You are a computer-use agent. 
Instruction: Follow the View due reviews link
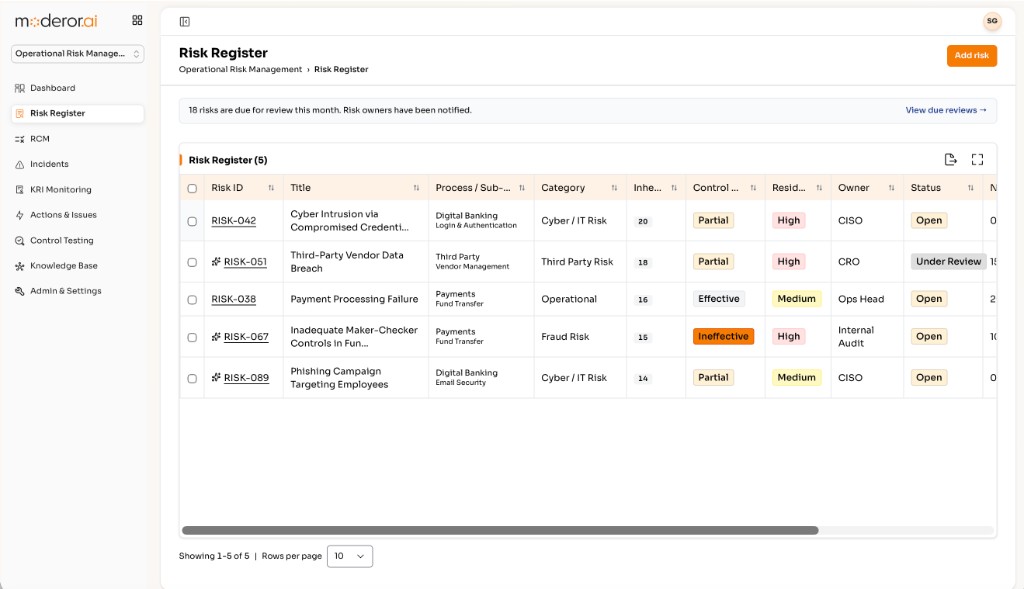(946, 110)
